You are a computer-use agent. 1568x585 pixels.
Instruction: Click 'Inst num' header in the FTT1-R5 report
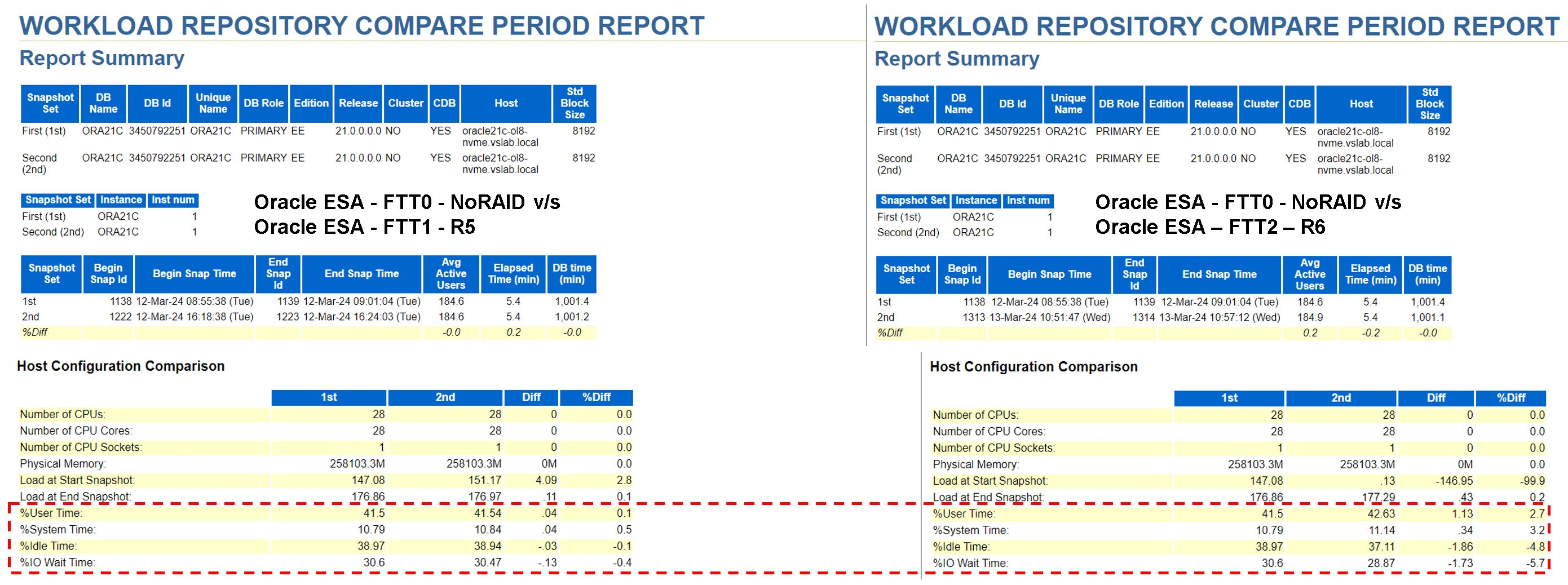173,200
